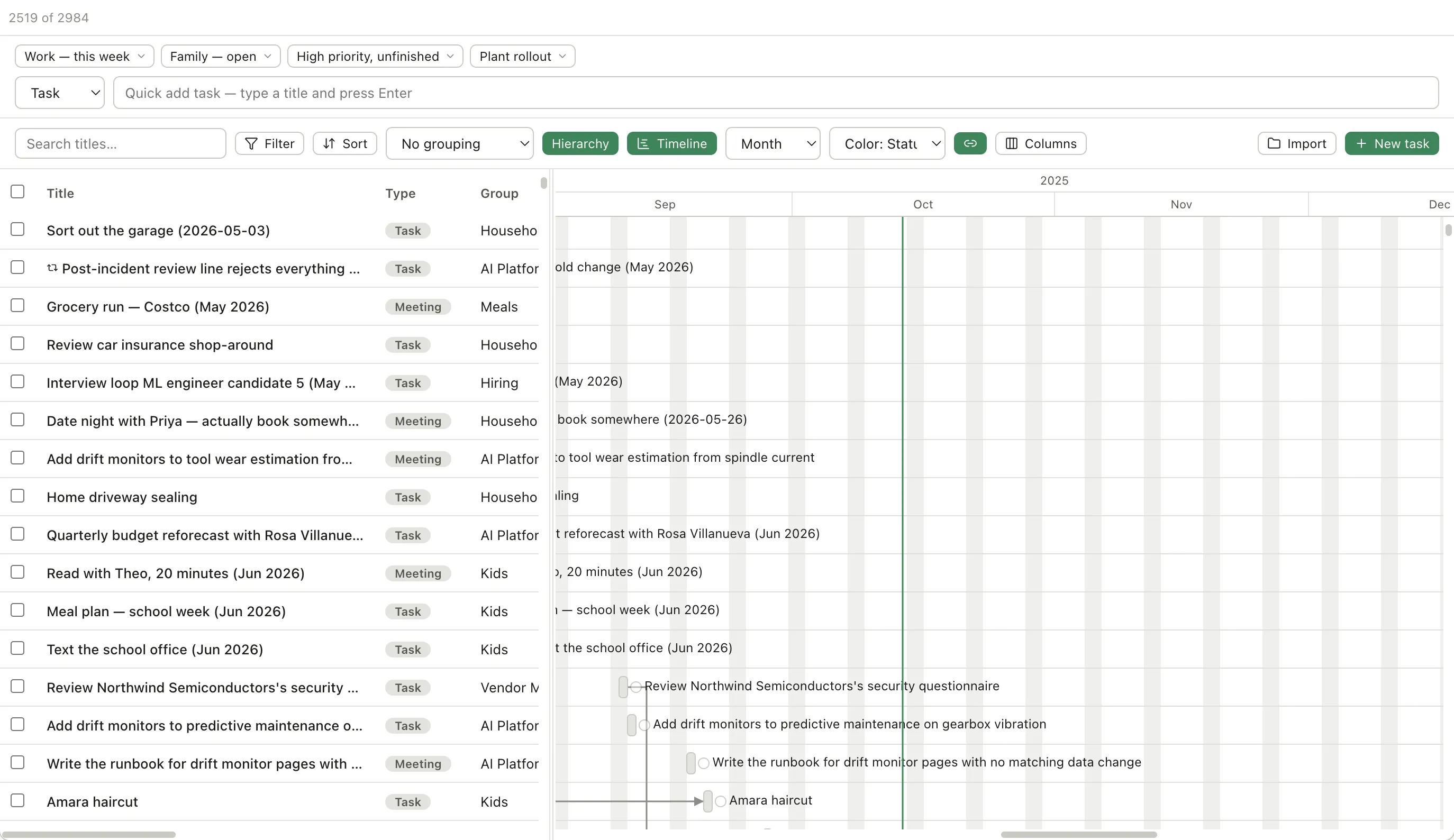Check the Sort out the garage row

pos(17,229)
